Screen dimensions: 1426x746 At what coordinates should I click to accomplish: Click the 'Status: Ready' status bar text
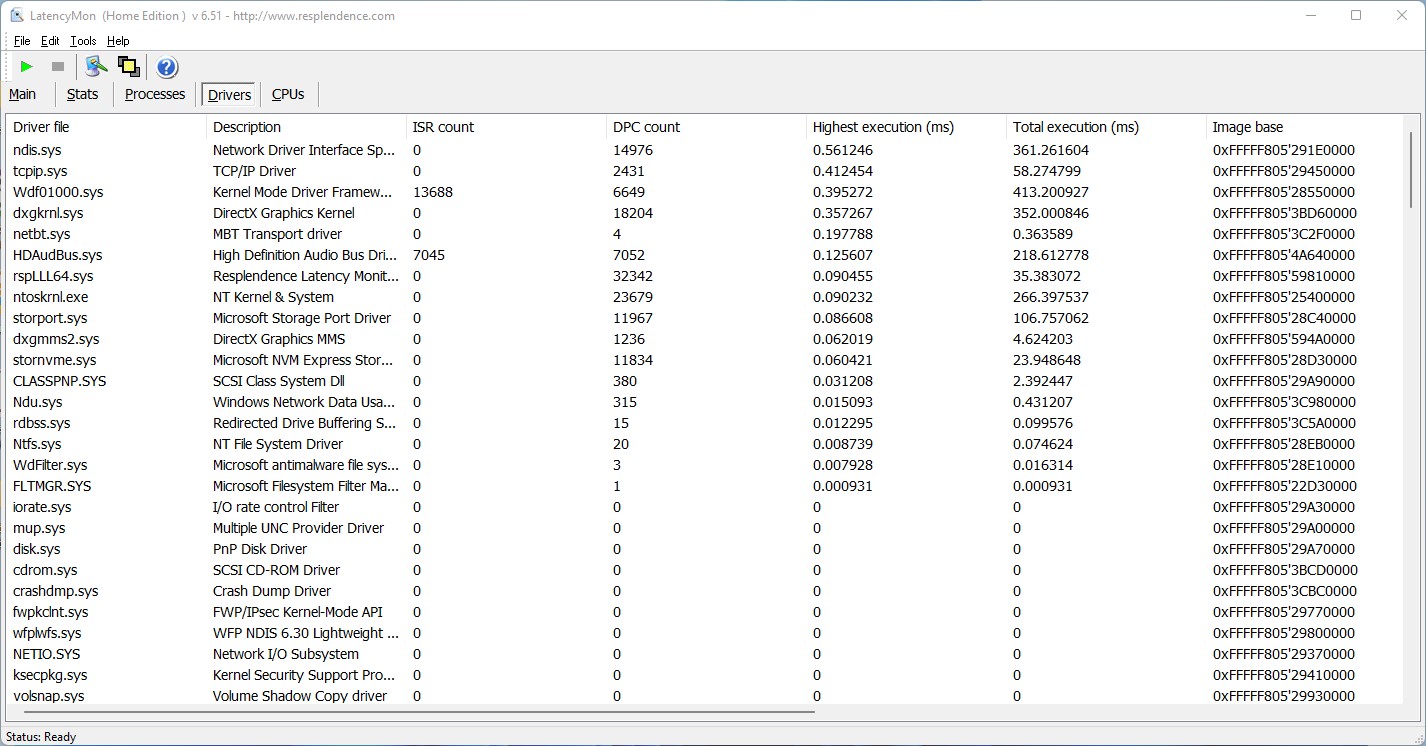[41, 737]
